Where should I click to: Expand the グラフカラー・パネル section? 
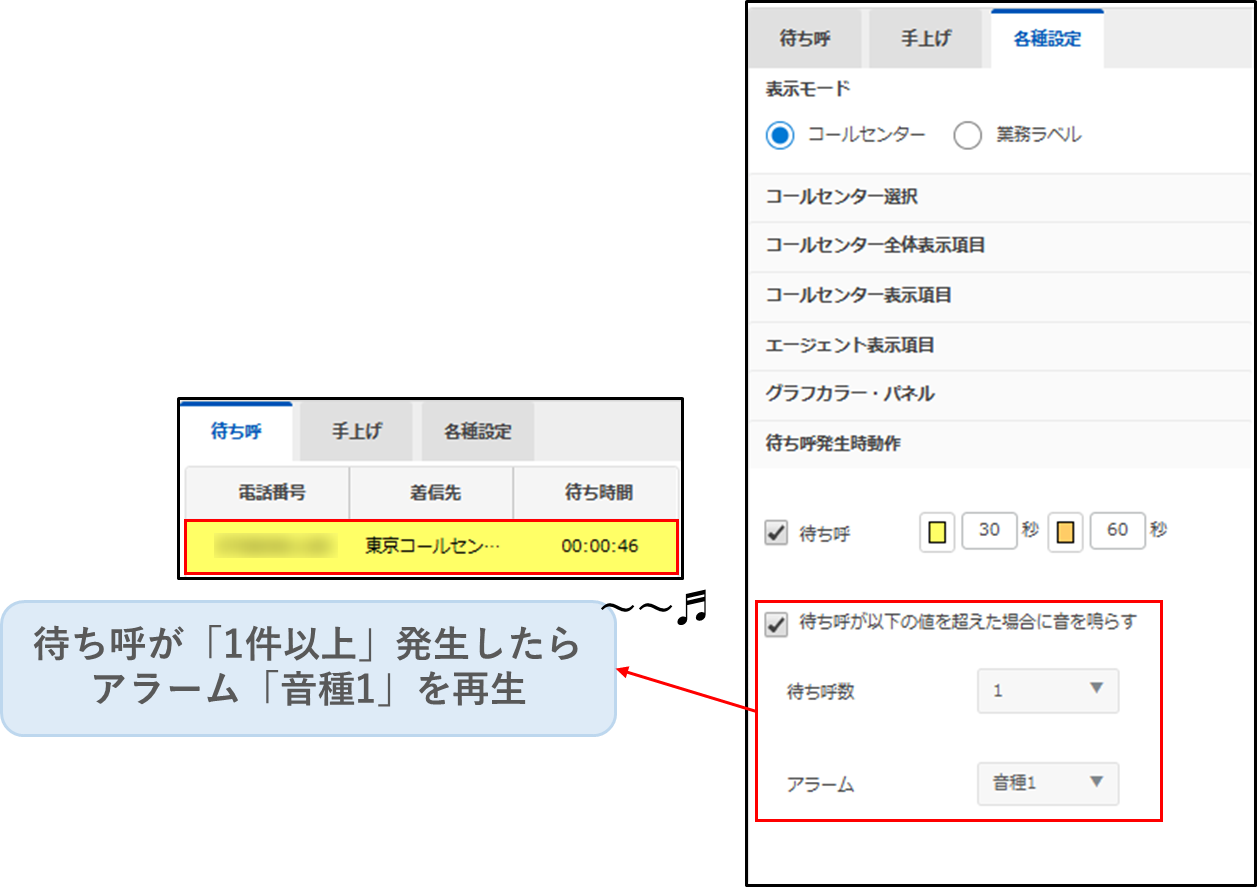pyautogui.click(x=850, y=394)
